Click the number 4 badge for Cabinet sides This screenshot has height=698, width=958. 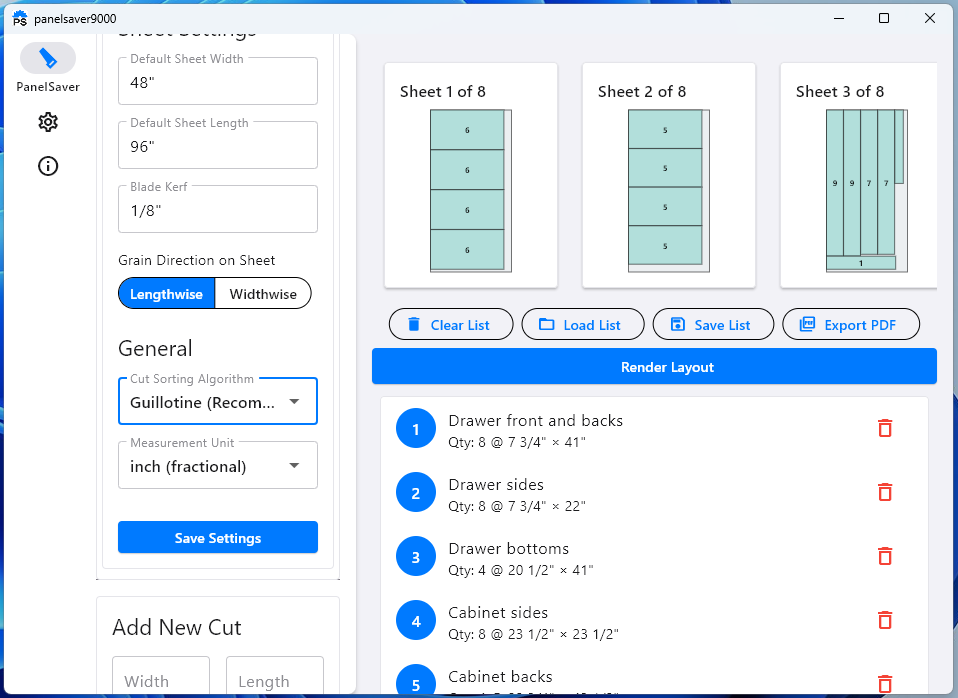pos(415,620)
